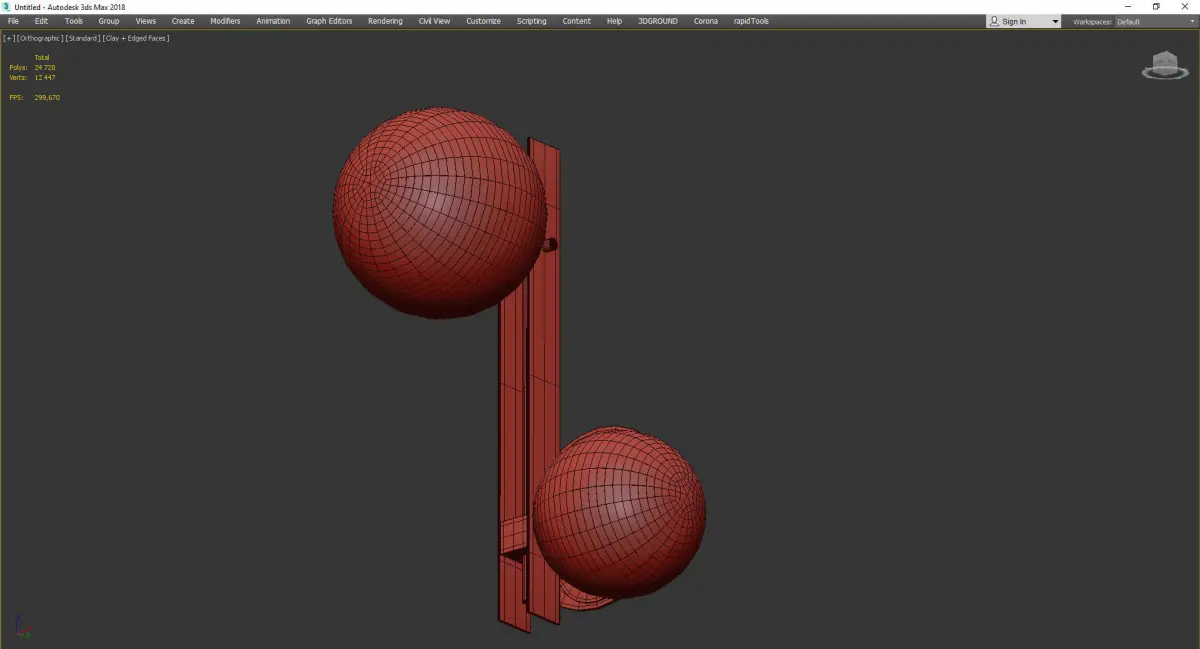Screen dimensions: 1200x649
Task: Click the Clay + Edged Faces label
Action: tap(136, 38)
